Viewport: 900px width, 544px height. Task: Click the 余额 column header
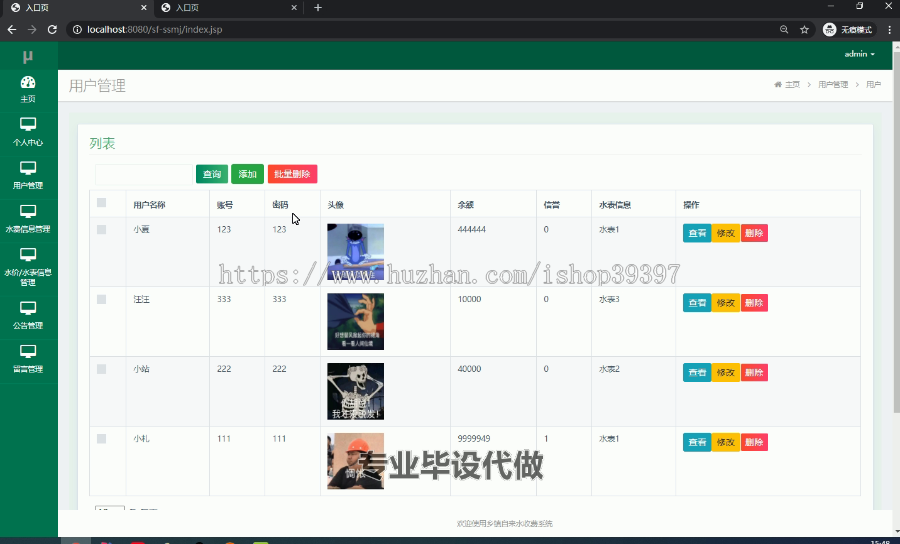tap(465, 205)
